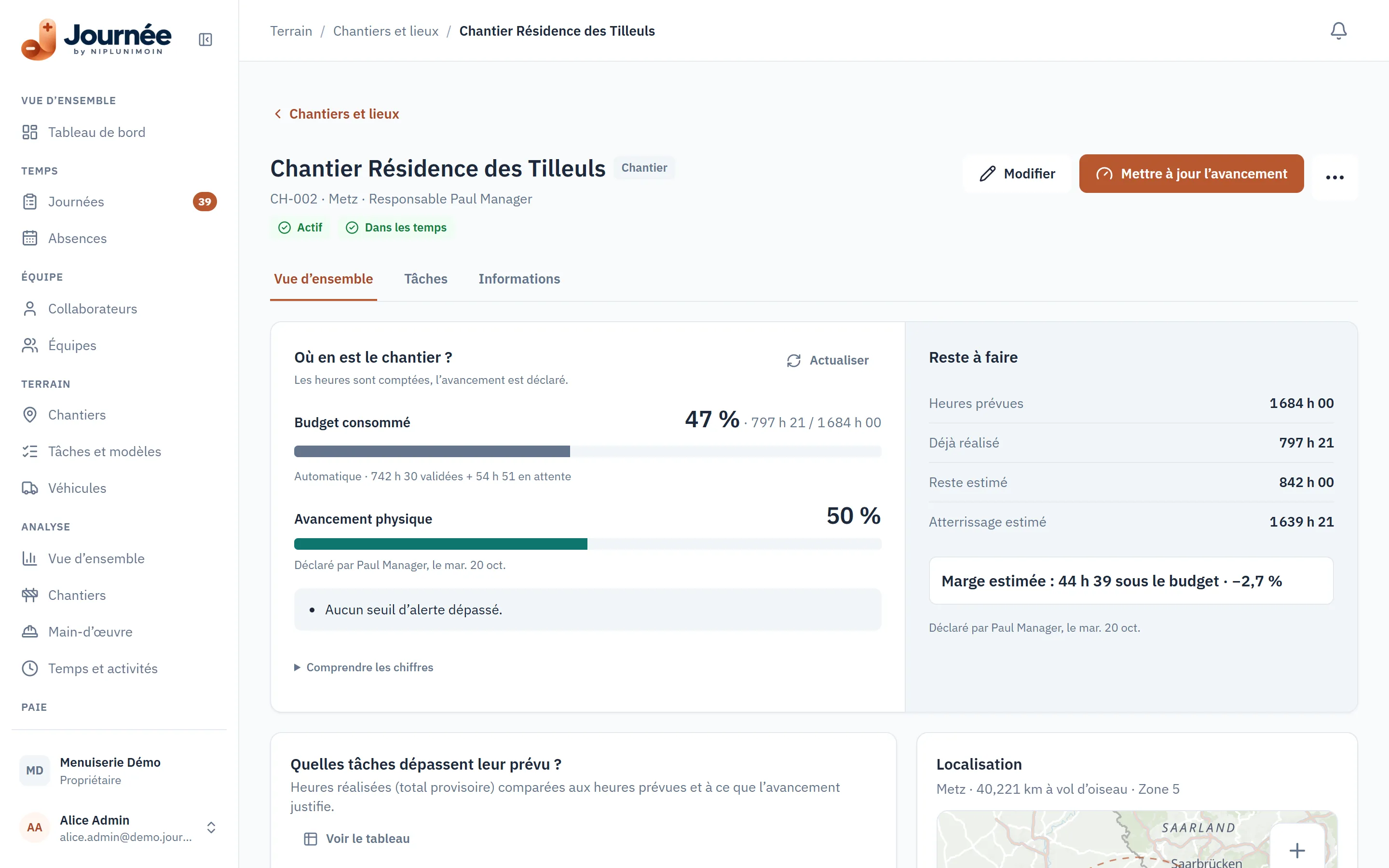Click Actualiser to refresh figures
1389x868 pixels.
coord(827,361)
